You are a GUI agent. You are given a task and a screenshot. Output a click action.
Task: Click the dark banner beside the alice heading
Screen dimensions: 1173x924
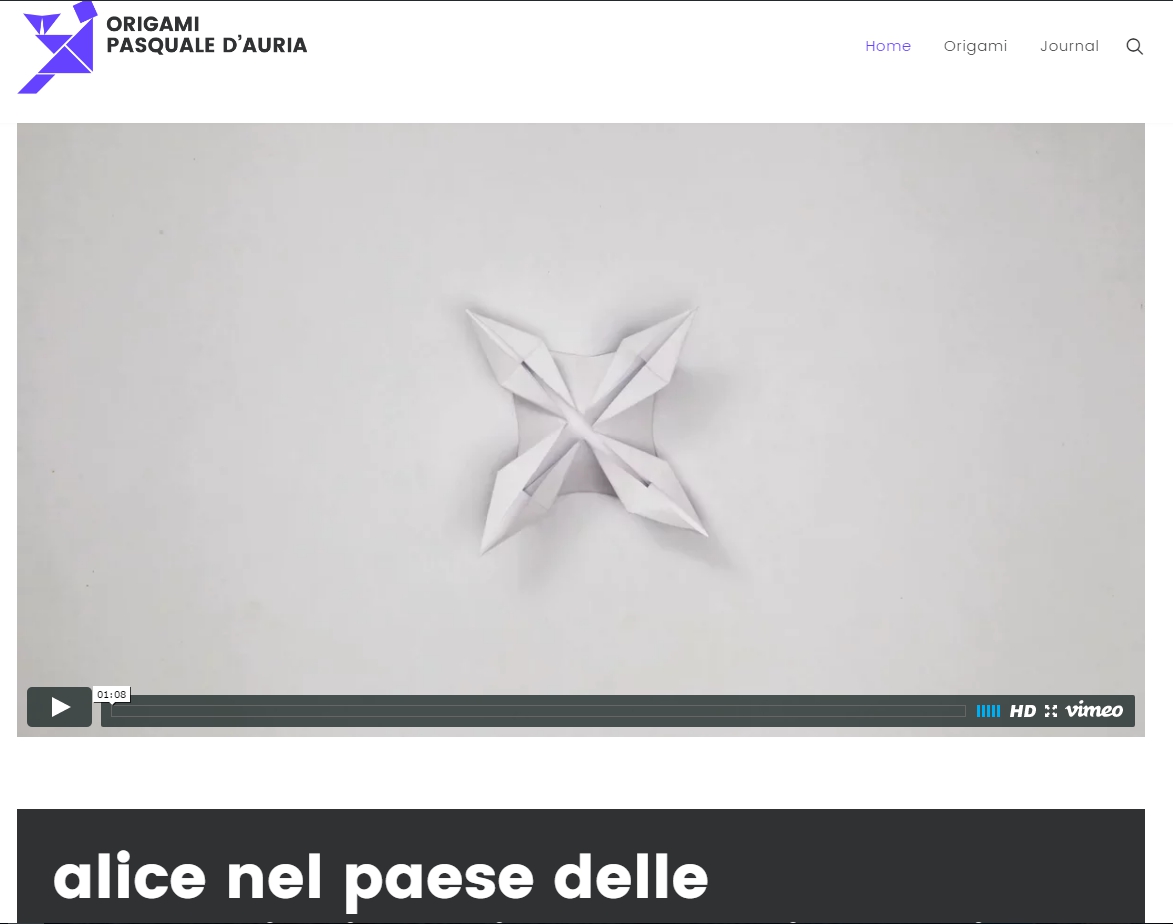tap(928, 866)
